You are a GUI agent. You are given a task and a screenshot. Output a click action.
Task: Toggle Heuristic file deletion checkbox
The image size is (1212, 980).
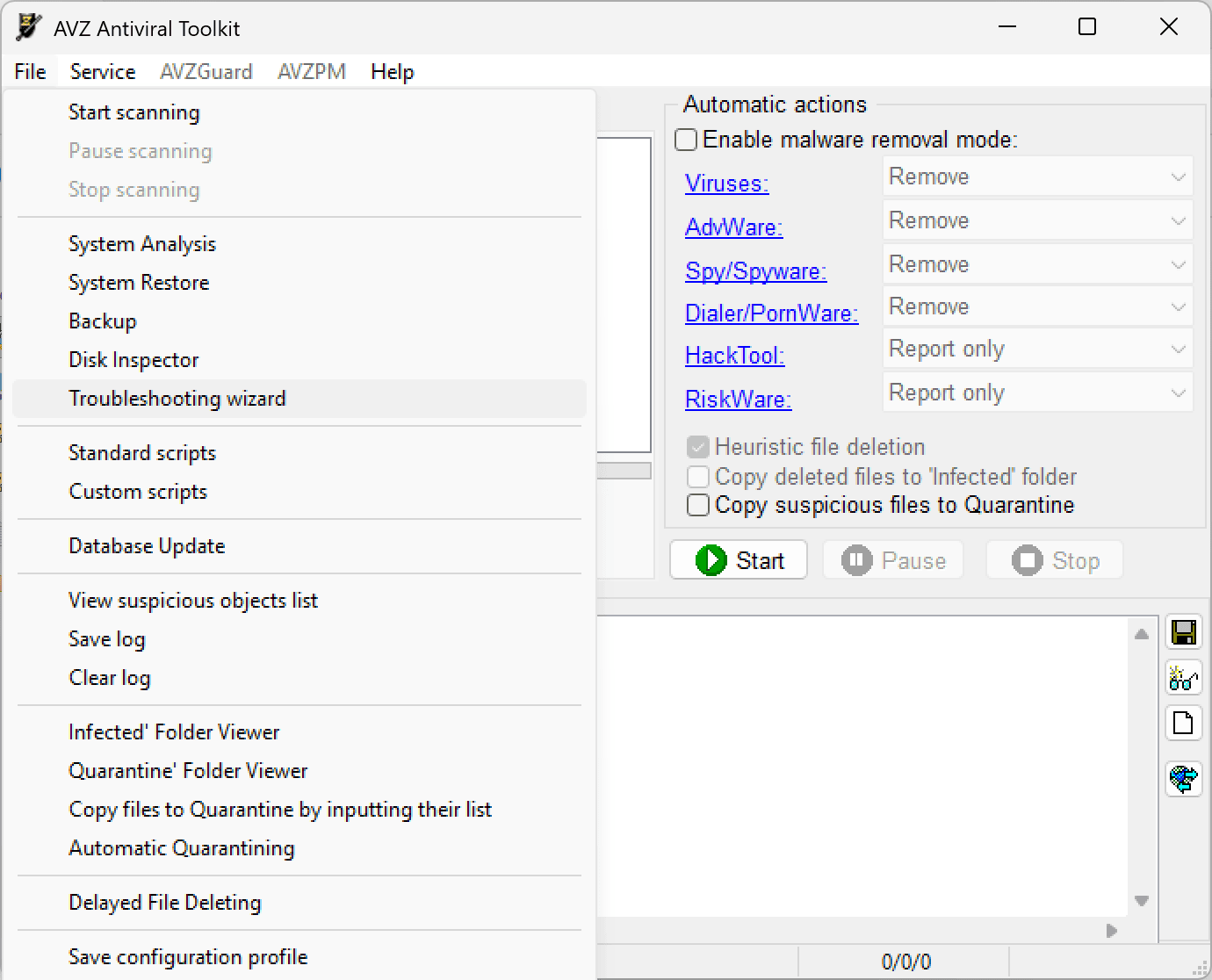pyautogui.click(x=698, y=447)
